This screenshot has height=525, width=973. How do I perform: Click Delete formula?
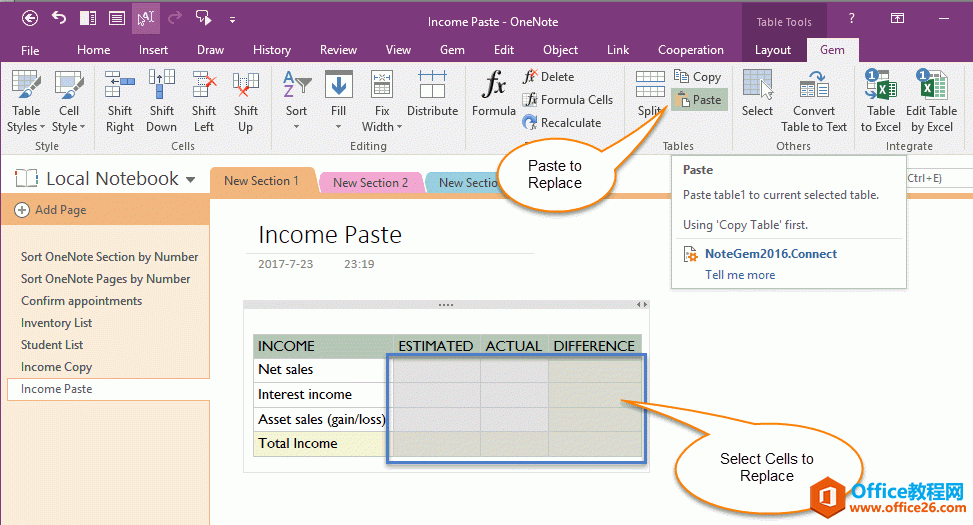pos(549,76)
